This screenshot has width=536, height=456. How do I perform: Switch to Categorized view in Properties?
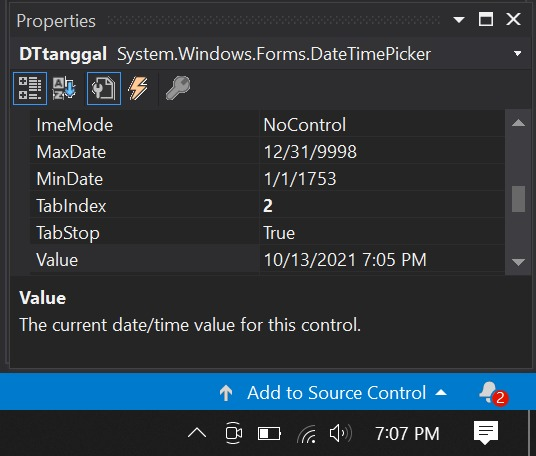[30, 89]
